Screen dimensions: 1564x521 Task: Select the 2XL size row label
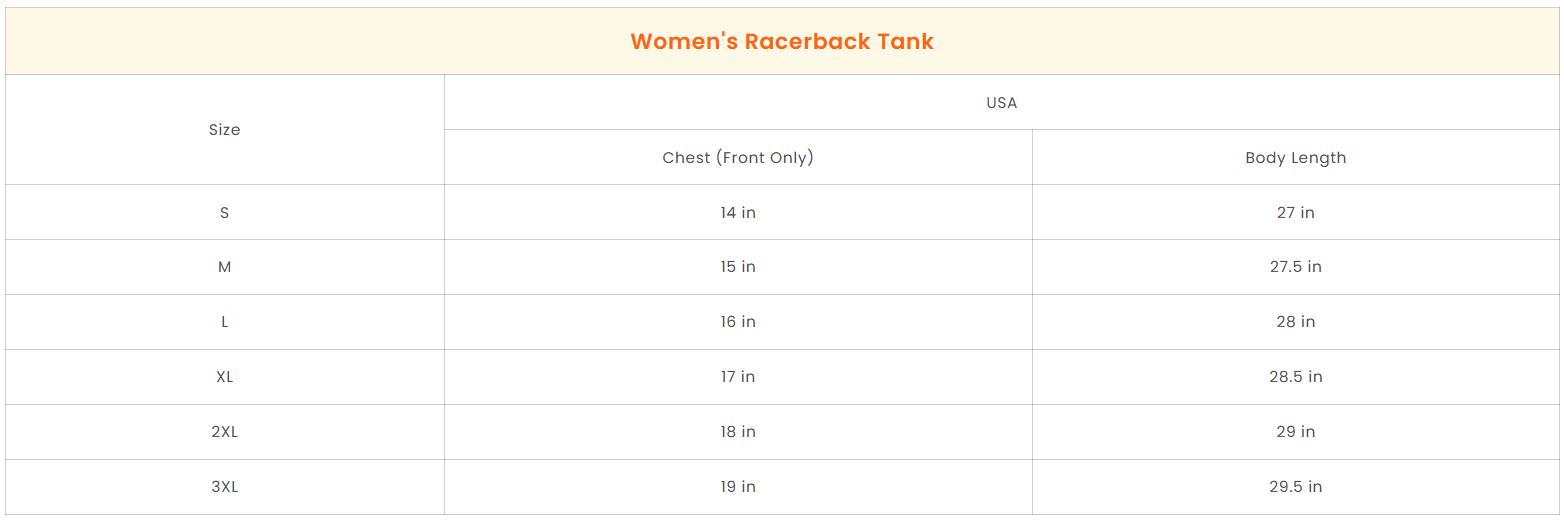point(225,432)
